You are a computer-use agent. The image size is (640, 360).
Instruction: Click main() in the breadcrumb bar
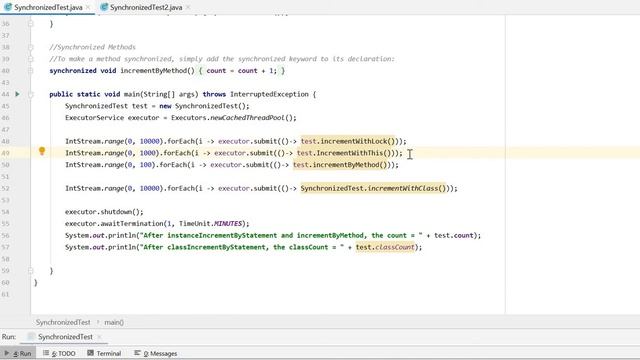114,322
